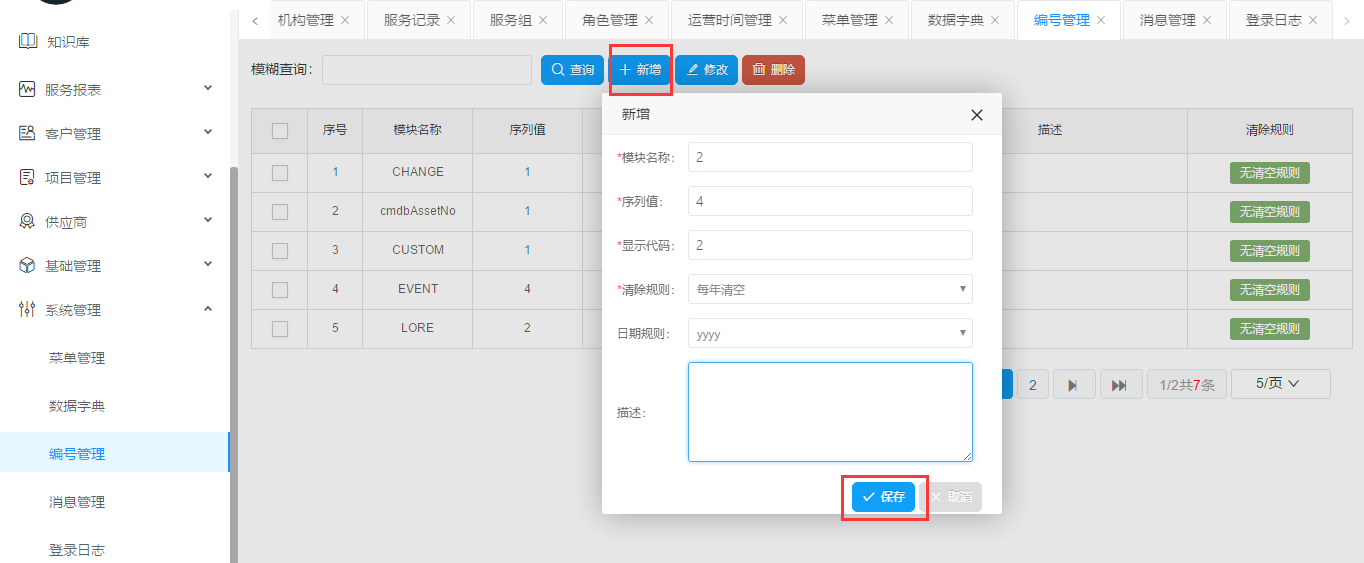The image size is (1364, 563).
Task: Tick the checkbox for CHANGE row
Action: click(x=280, y=172)
